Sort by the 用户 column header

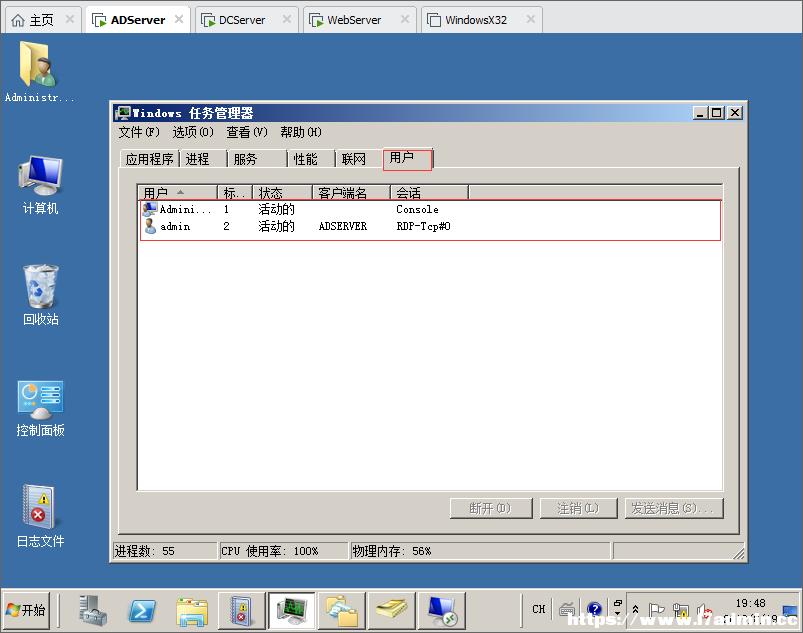178,193
